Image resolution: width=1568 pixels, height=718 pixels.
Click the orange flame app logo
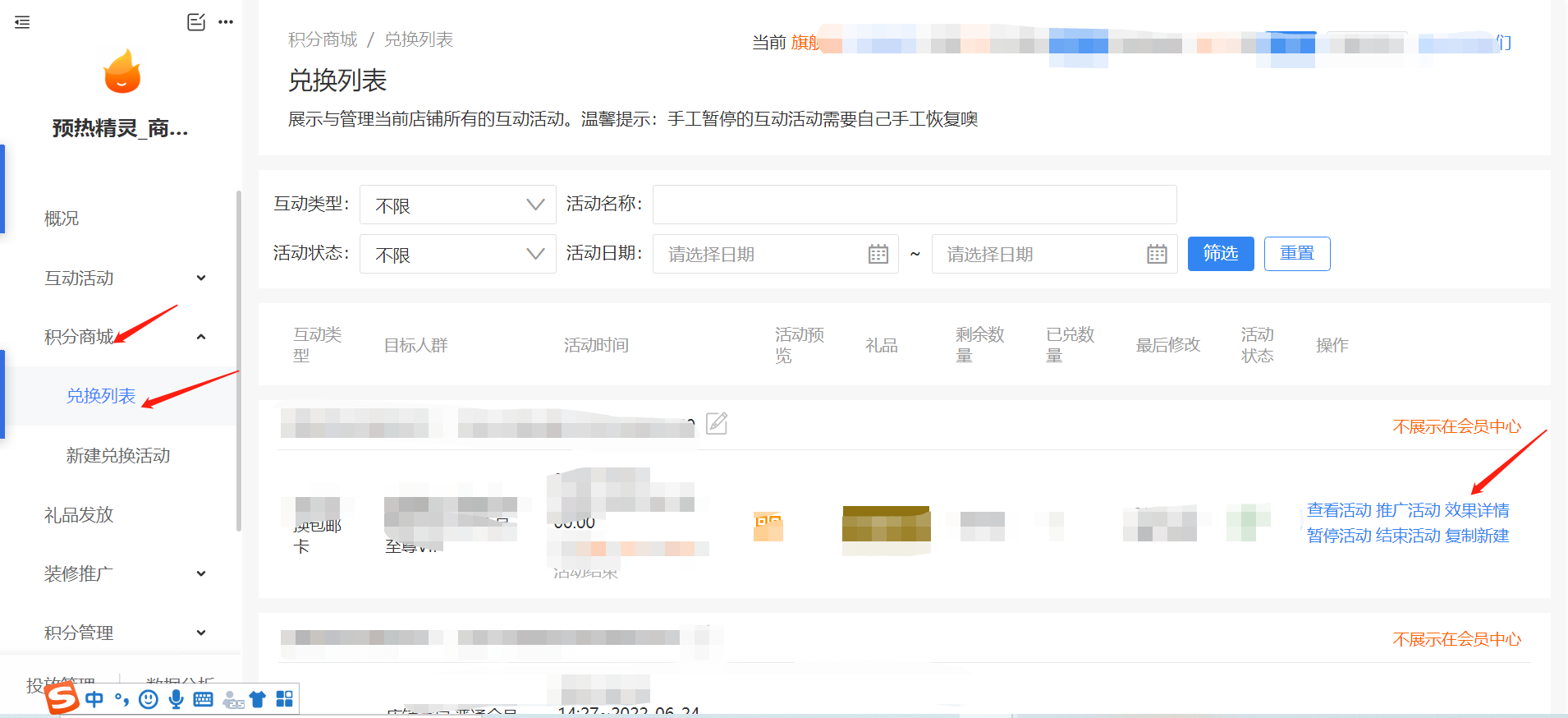(121, 71)
